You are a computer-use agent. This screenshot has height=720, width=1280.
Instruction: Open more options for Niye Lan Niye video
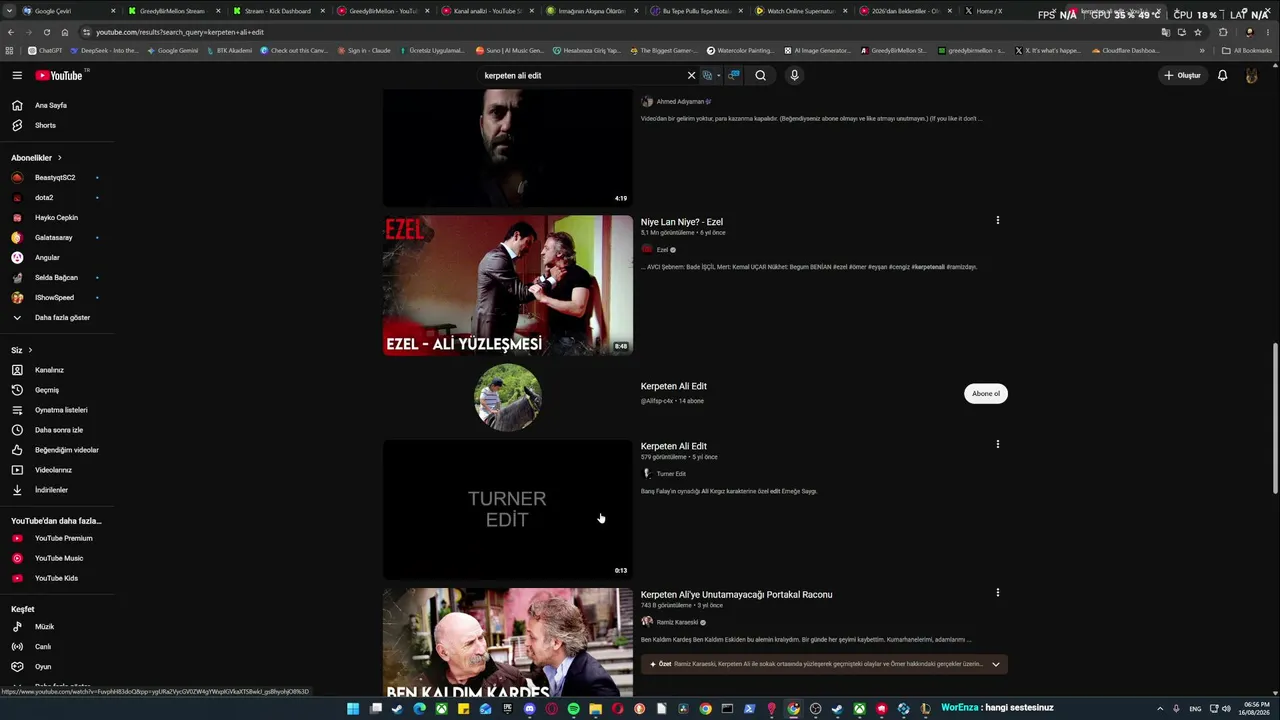pos(997,220)
